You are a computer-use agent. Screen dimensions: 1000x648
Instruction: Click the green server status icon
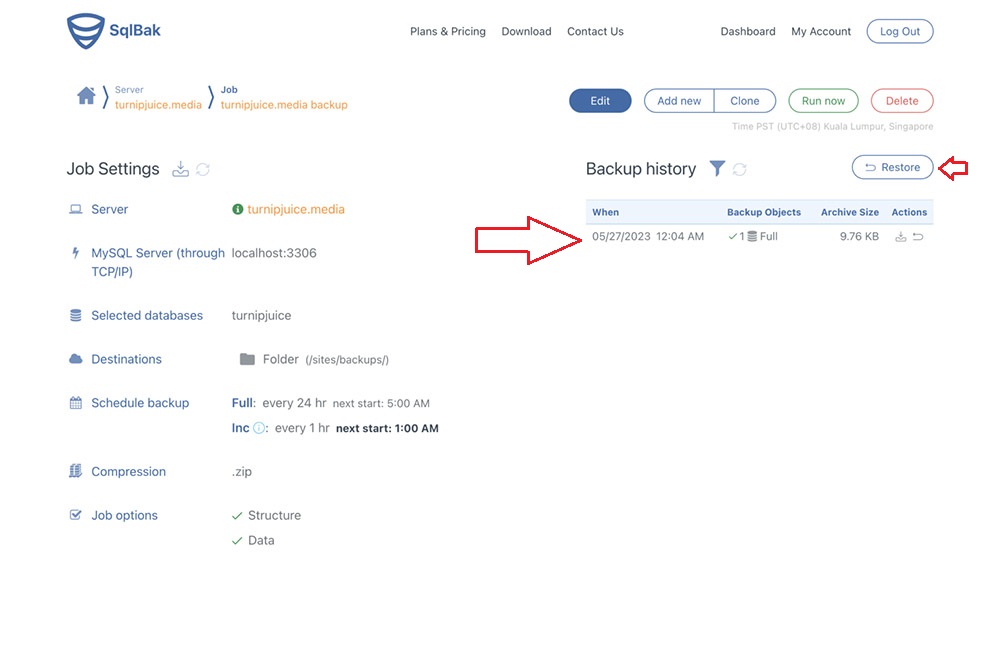237,209
